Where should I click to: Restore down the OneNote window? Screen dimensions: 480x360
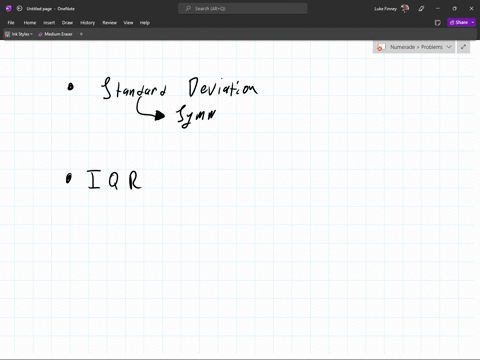pos(454,9)
